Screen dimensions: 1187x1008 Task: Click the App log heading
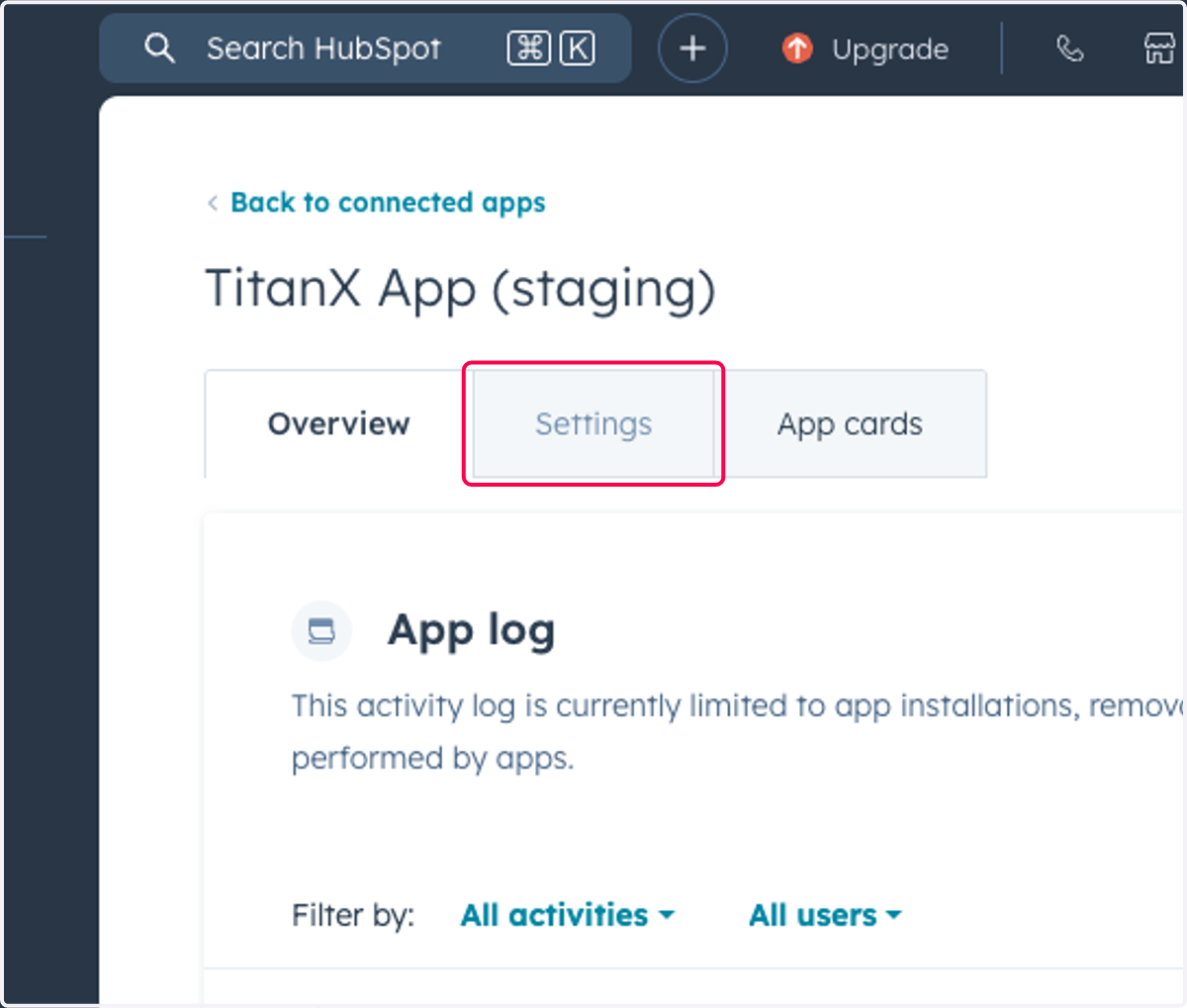[x=471, y=630]
